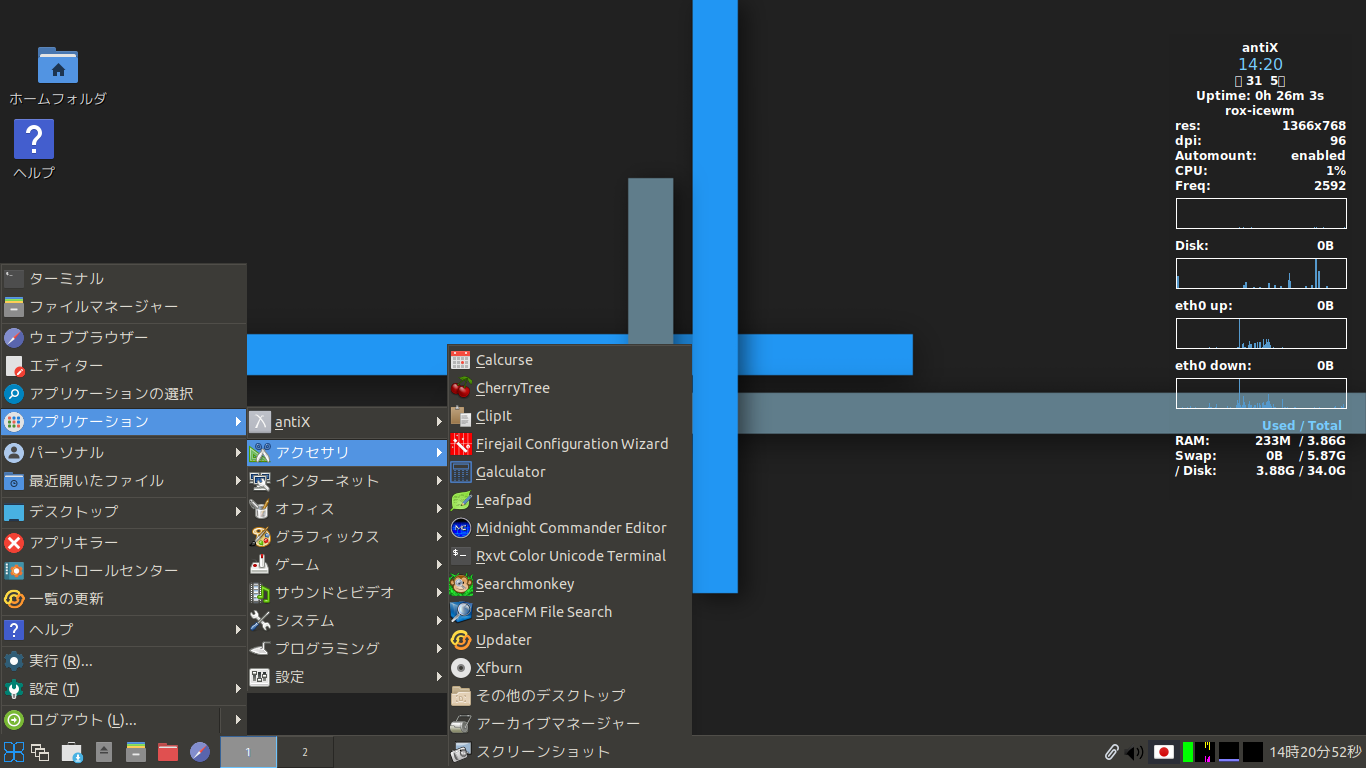Click the green battery status tray applet
The width and height of the screenshot is (1366, 768).
click(x=1188, y=752)
